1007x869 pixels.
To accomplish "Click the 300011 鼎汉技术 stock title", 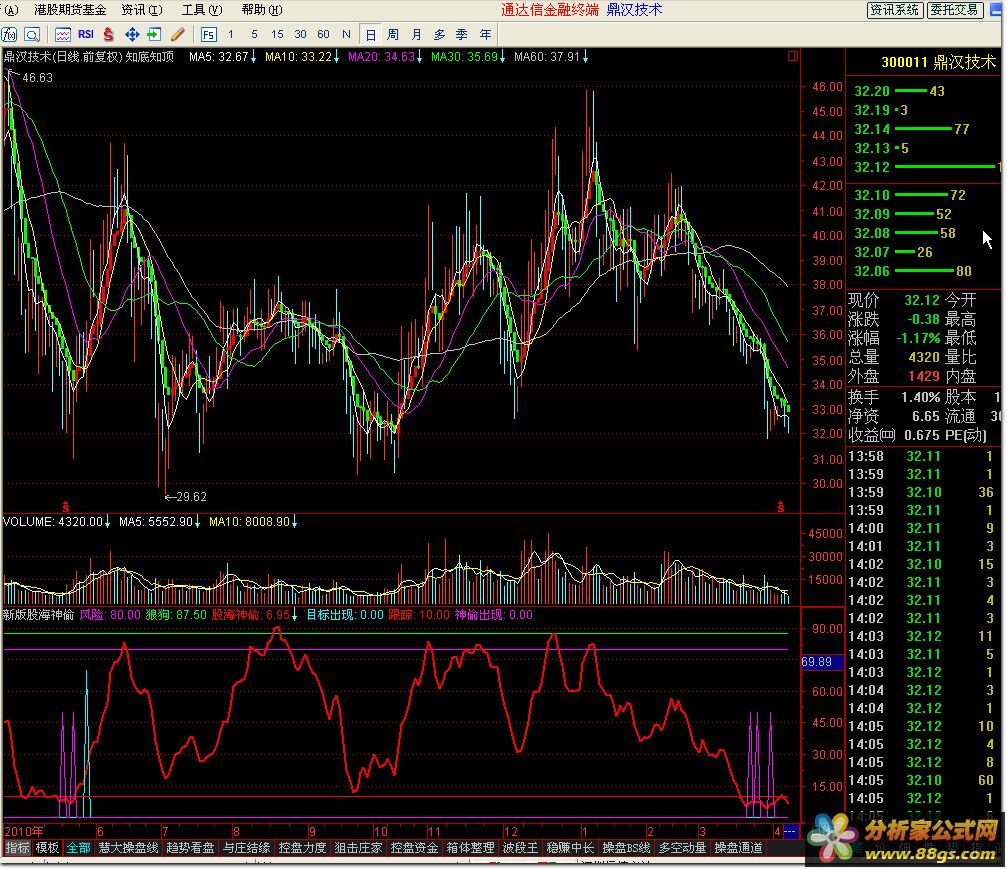I will 938,62.
